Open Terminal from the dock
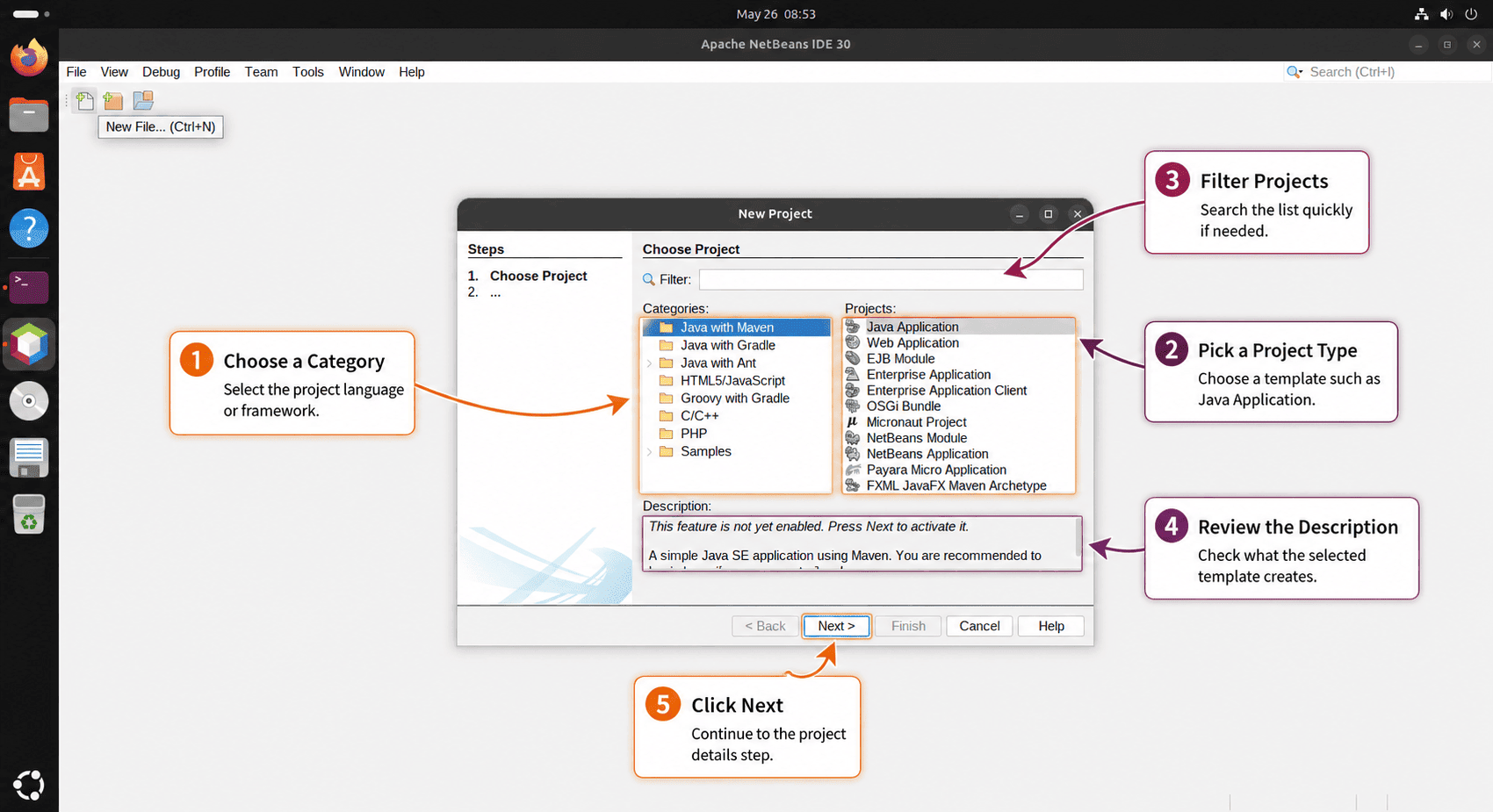The width and height of the screenshot is (1493, 812). click(x=29, y=287)
